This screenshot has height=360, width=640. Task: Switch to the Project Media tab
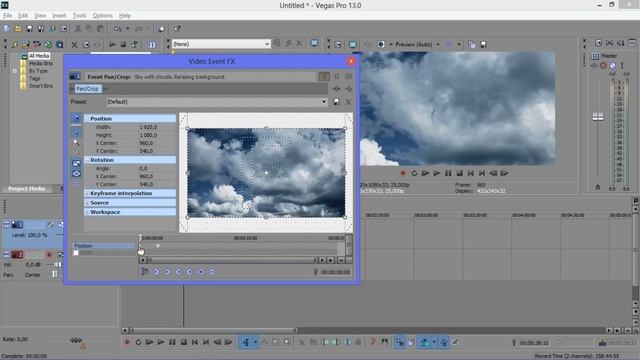[x=27, y=189]
